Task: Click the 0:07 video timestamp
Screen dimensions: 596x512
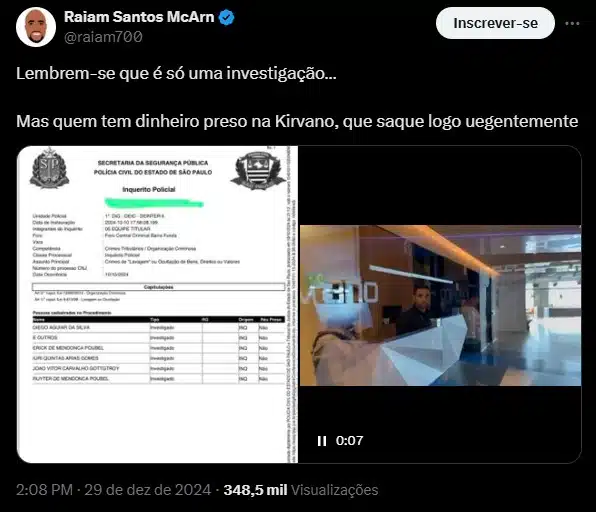Action: click(349, 441)
